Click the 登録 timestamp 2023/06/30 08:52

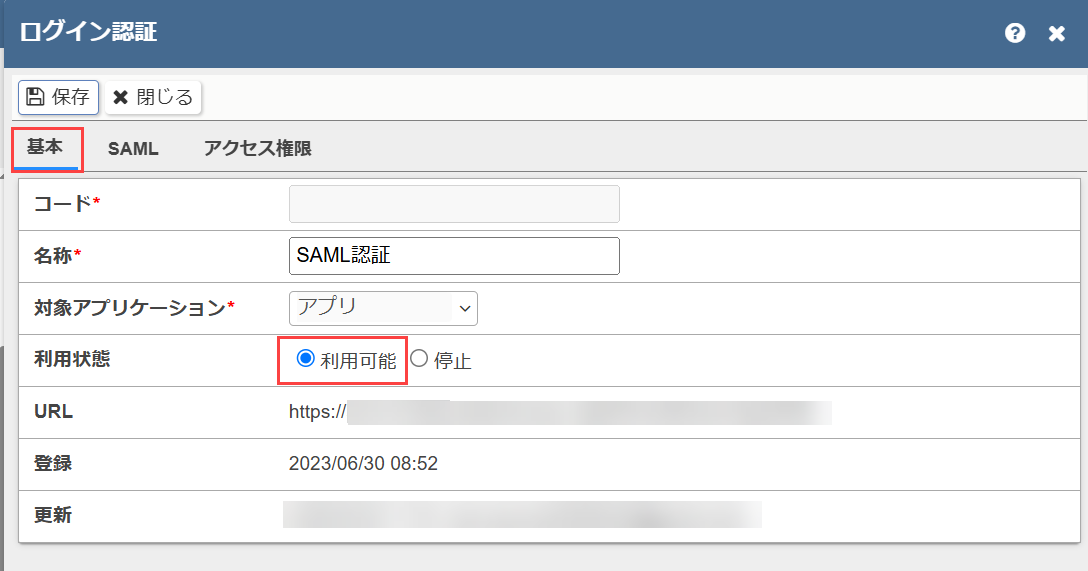click(x=363, y=463)
